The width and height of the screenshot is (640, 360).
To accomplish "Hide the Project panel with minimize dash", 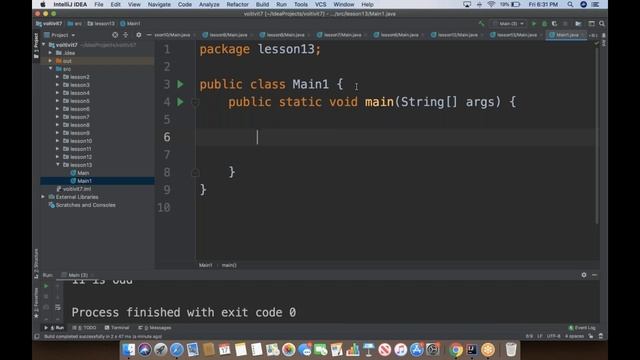I will [x=149, y=35].
